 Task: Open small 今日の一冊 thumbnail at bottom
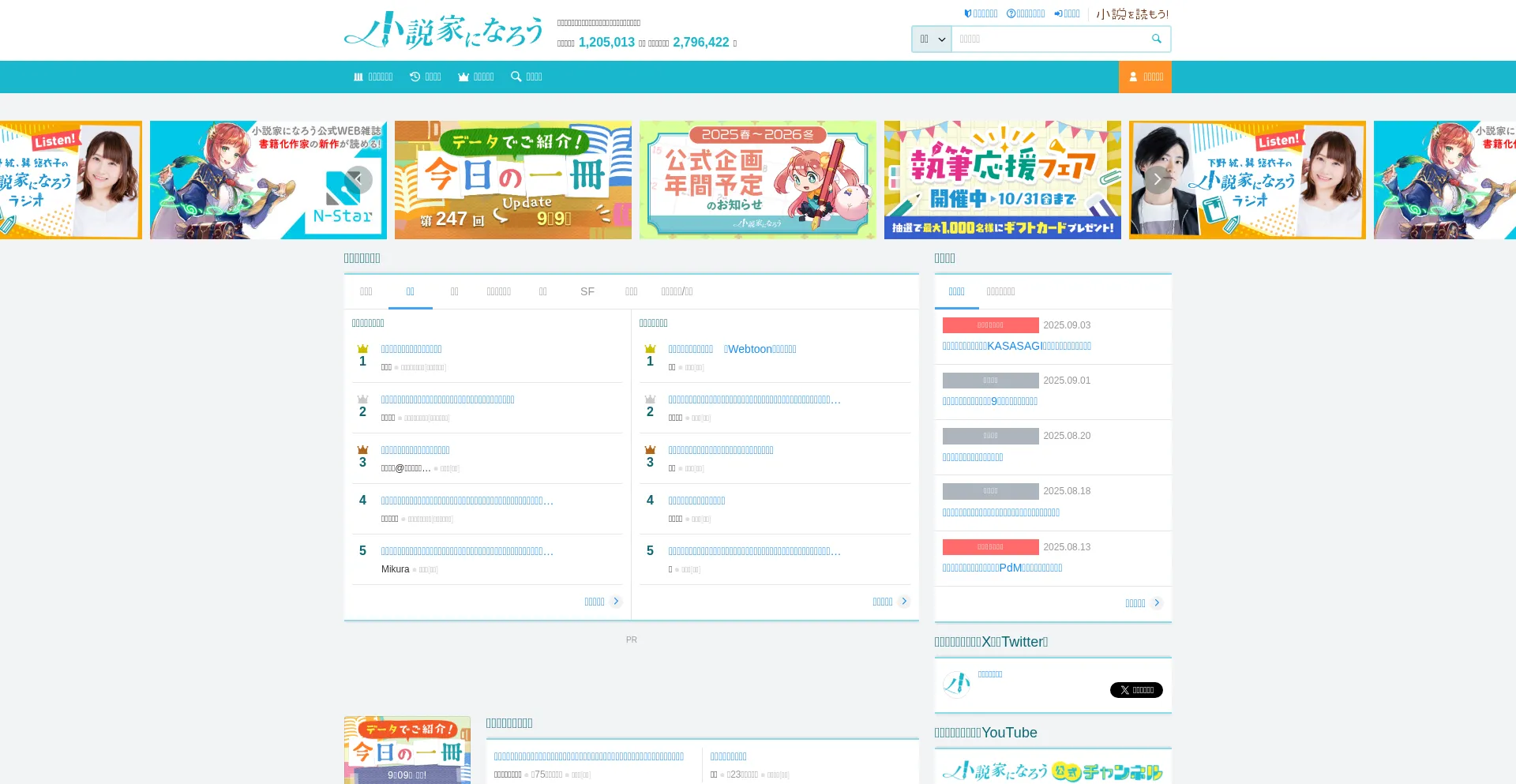point(407,750)
